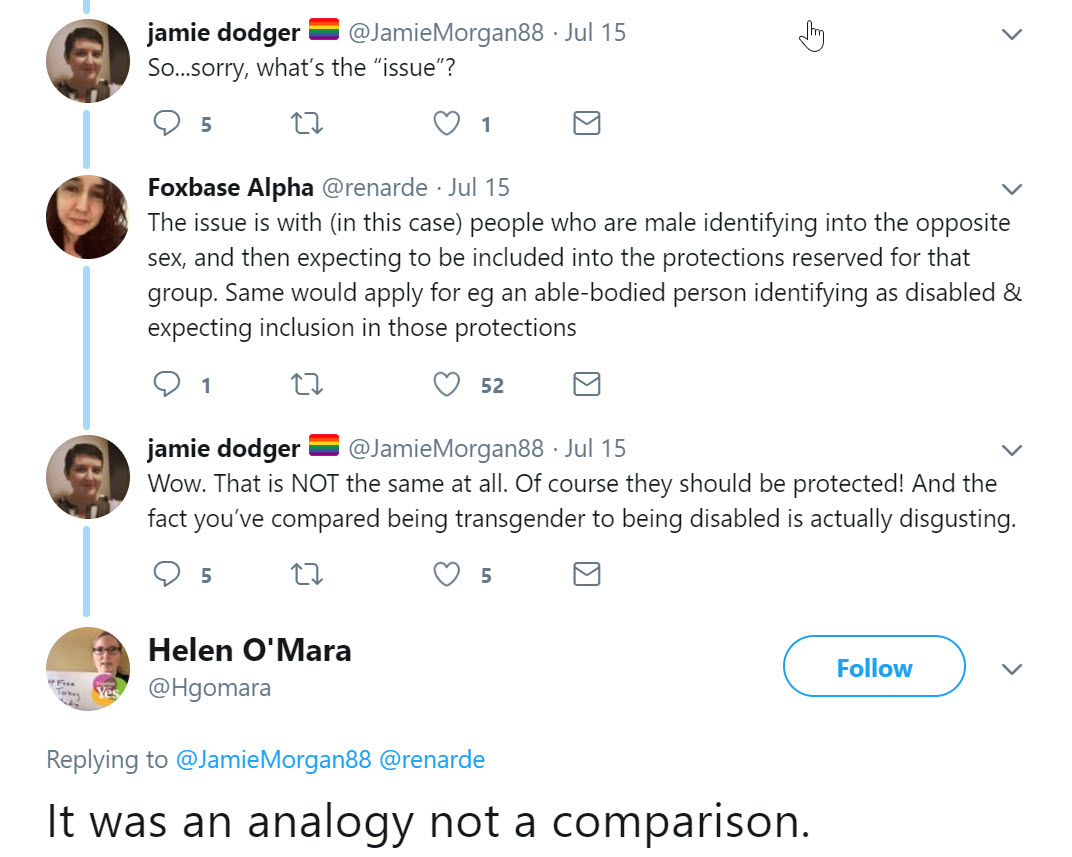
Task: Click the retweet icon under jamie dodger's second tweet
Action: [307, 574]
